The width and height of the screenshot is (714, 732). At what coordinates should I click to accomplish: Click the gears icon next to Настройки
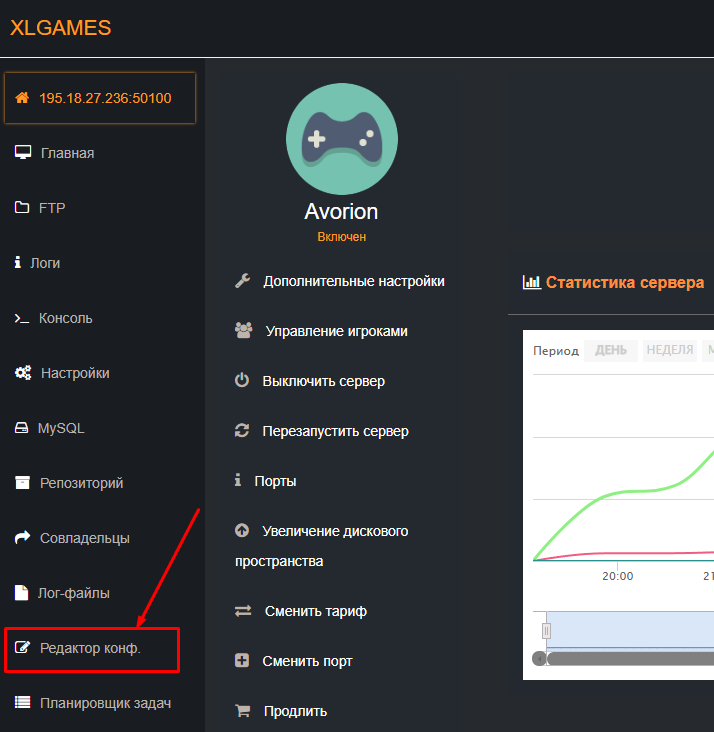click(23, 373)
